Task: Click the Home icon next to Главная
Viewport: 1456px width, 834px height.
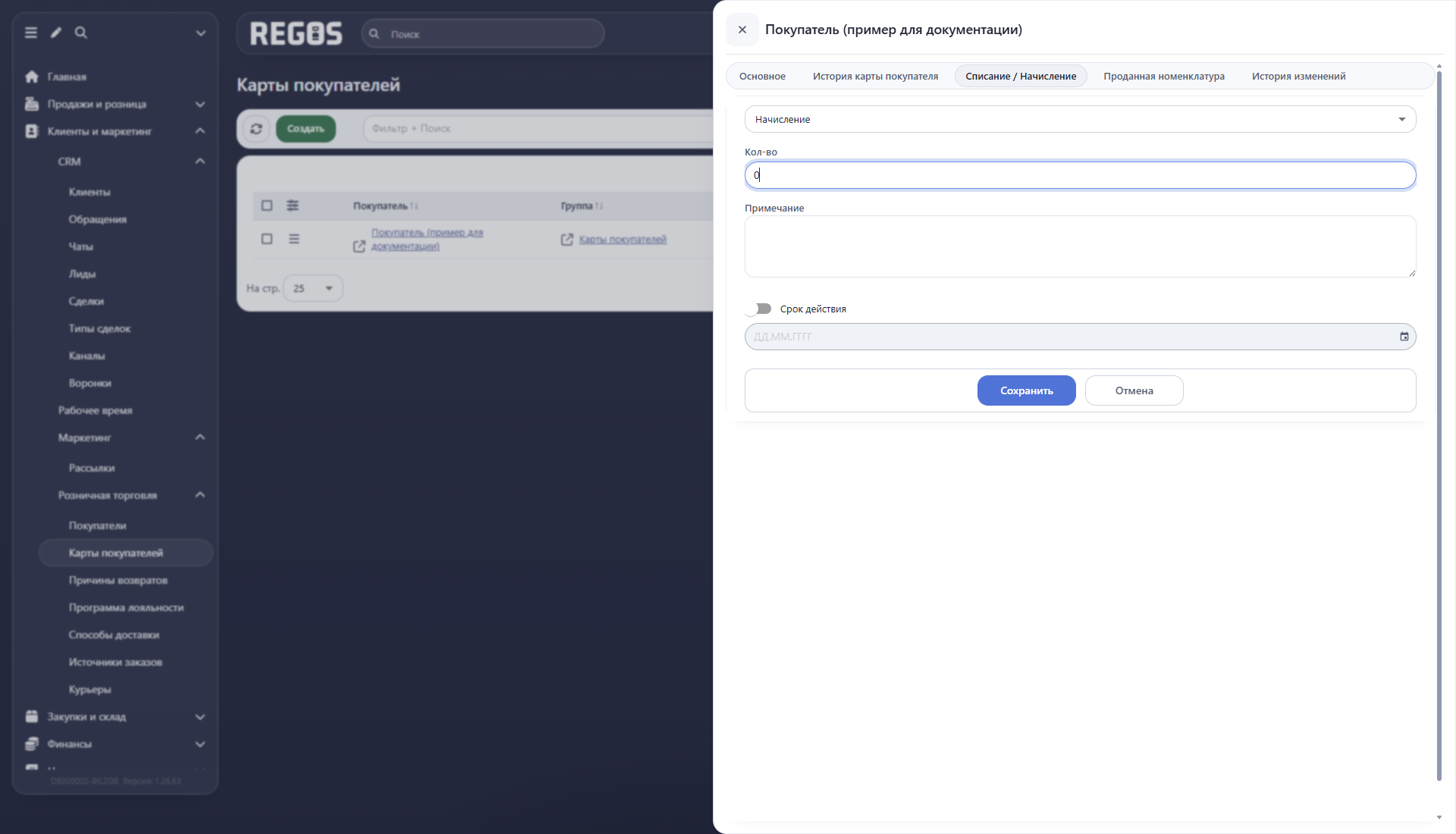Action: (32, 77)
